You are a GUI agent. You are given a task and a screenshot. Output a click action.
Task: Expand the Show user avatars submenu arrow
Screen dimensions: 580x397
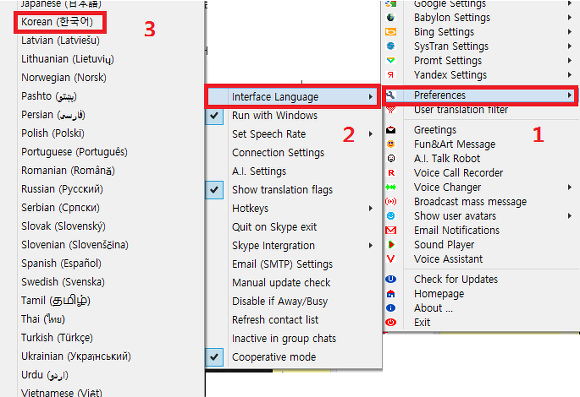coord(570,216)
